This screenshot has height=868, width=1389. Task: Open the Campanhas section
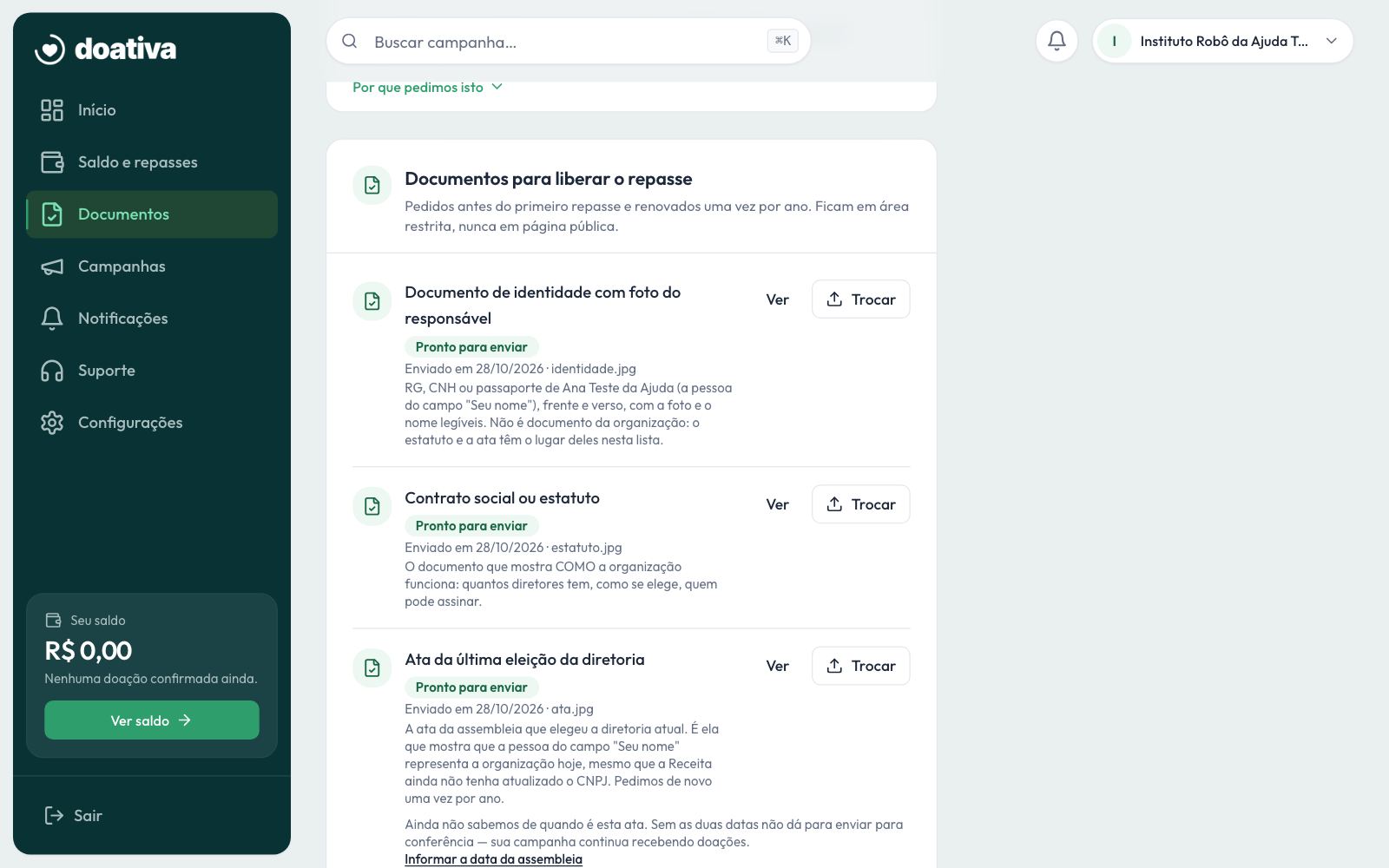tap(152, 266)
